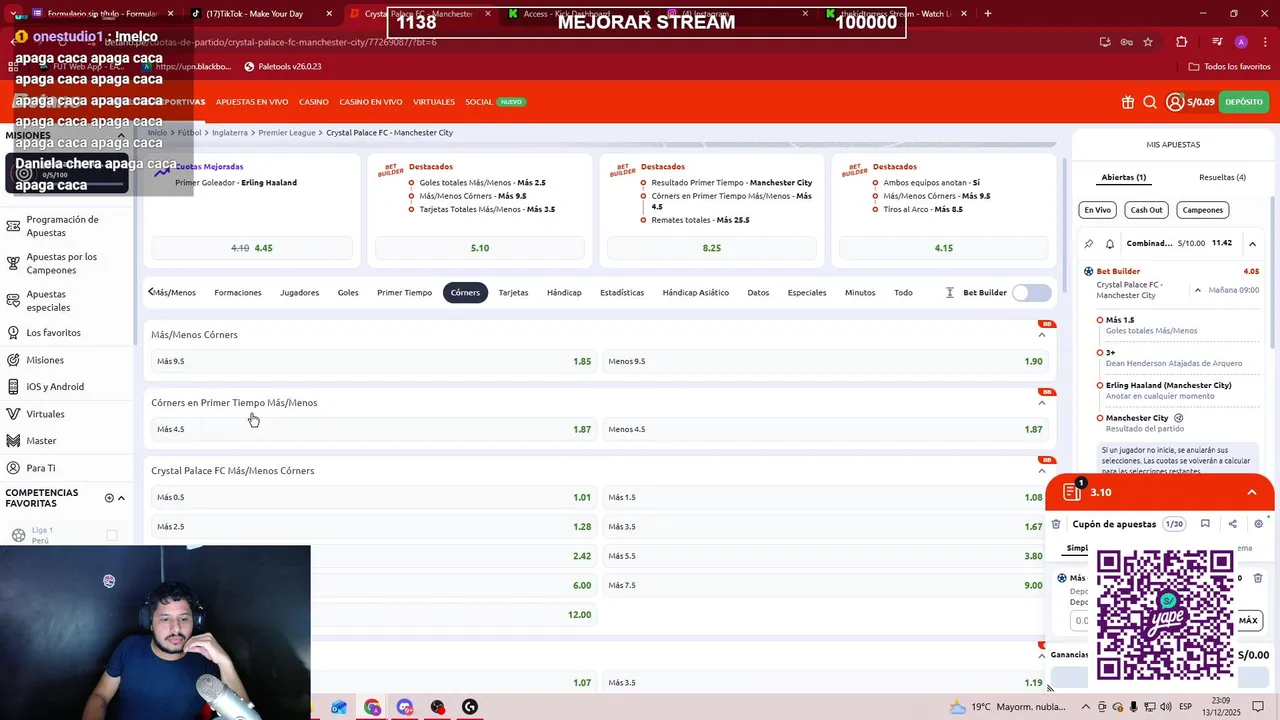This screenshot has width=1280, height=720.
Task: Open Premier League breadcrumb link
Action: pos(287,133)
